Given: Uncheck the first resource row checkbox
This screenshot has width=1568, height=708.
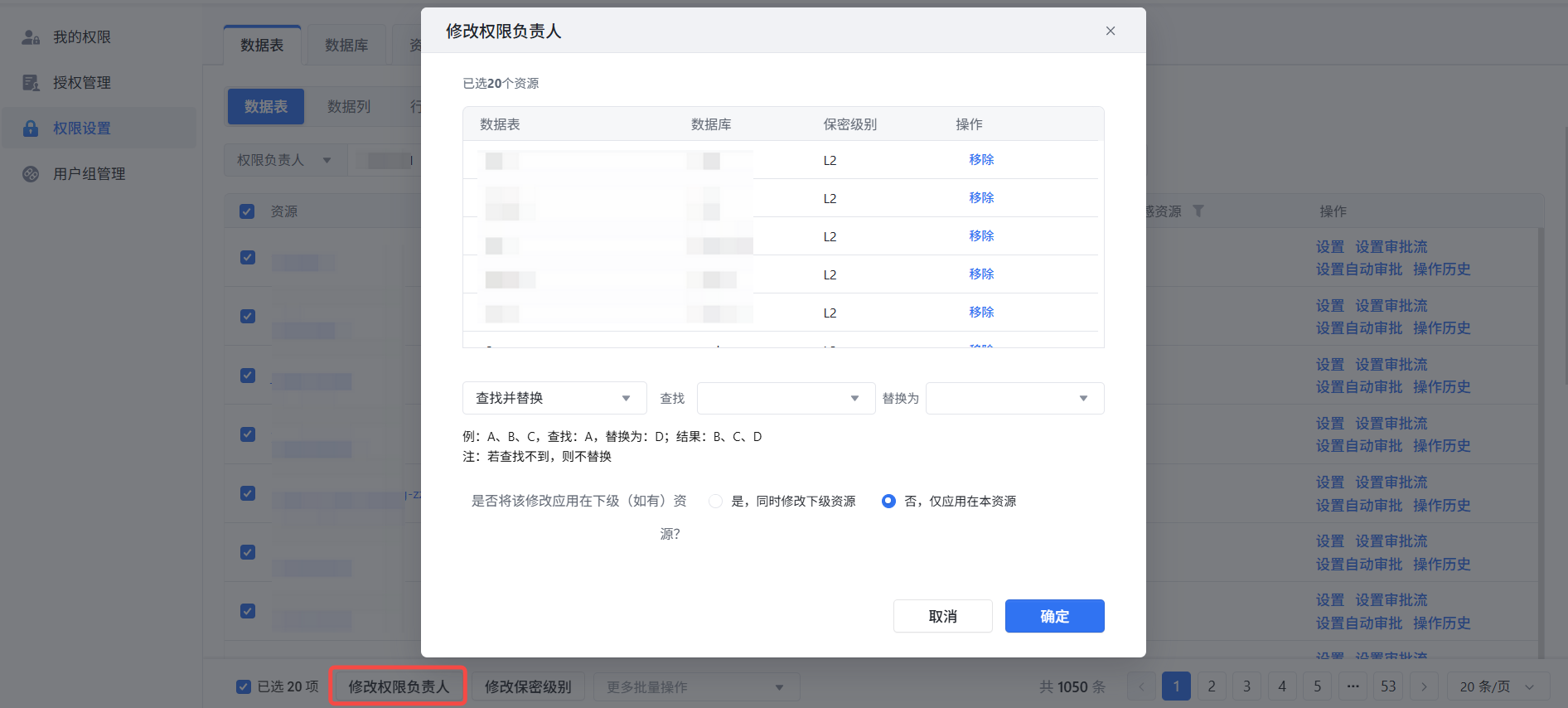Looking at the screenshot, I should click(248, 257).
